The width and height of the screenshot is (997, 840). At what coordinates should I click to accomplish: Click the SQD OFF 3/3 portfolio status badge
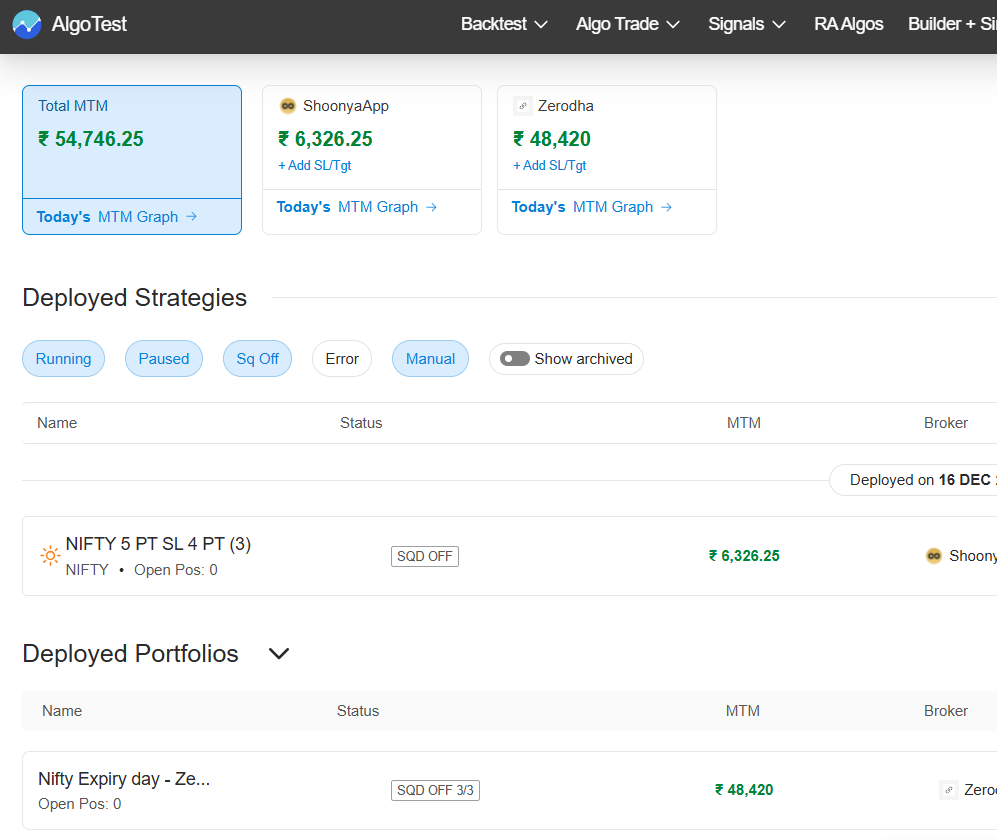(x=435, y=790)
